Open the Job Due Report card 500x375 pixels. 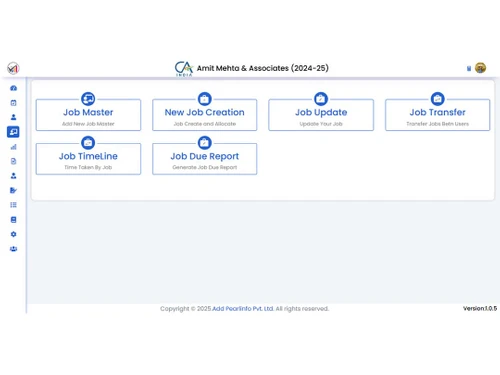(x=205, y=159)
